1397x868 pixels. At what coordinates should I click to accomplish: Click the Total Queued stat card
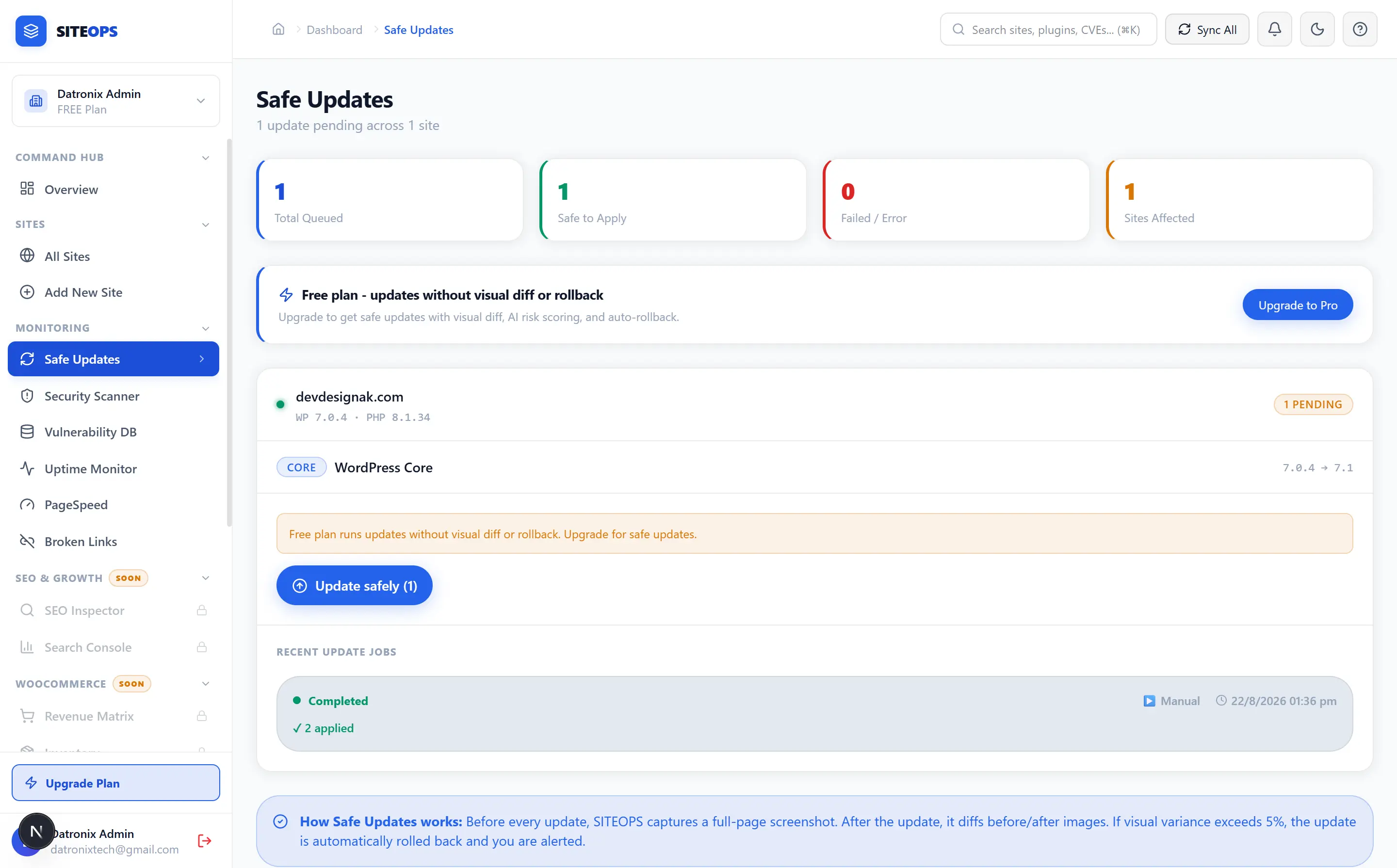coord(390,200)
